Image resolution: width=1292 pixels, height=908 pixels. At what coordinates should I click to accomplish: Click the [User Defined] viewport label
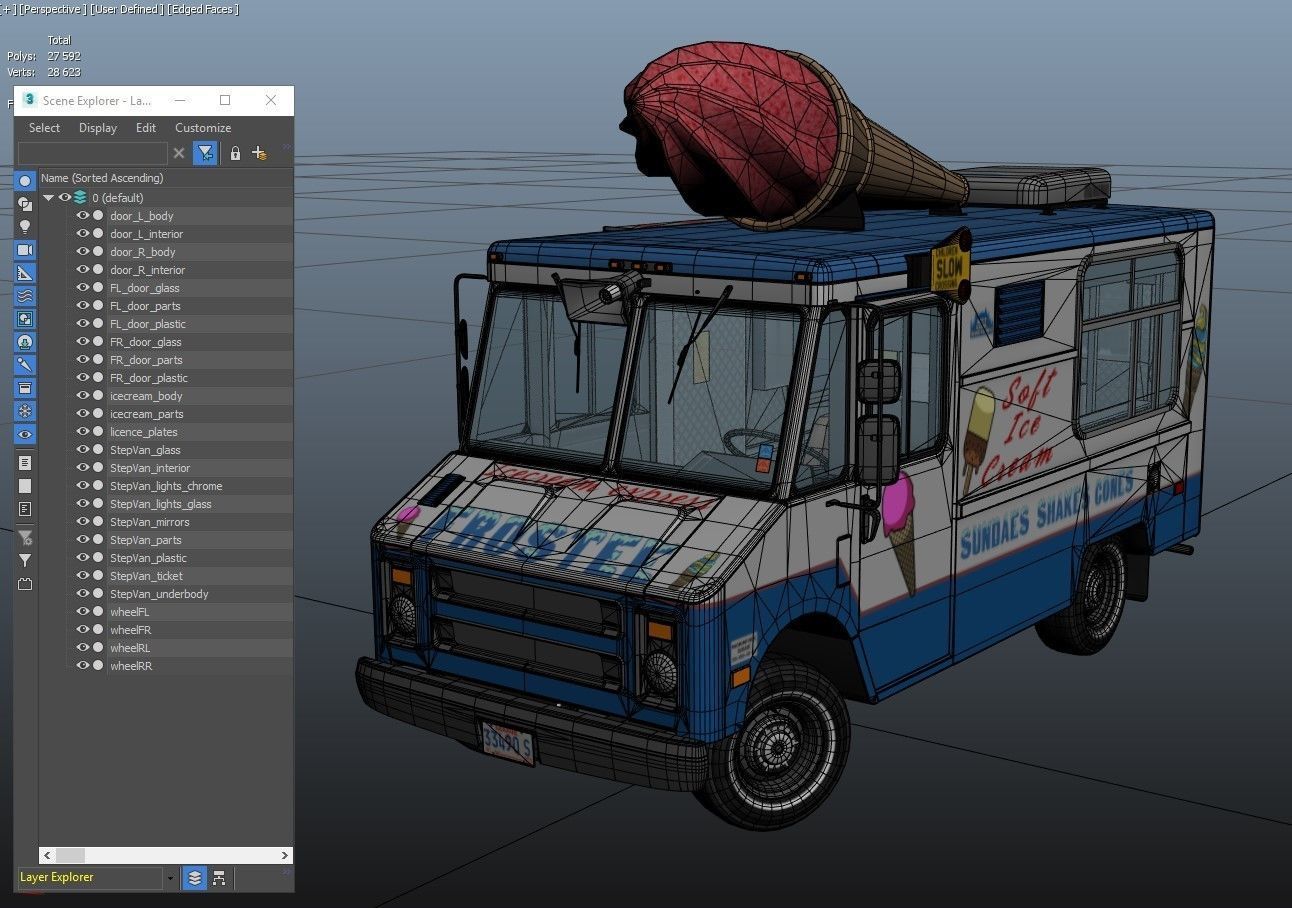[x=128, y=9]
